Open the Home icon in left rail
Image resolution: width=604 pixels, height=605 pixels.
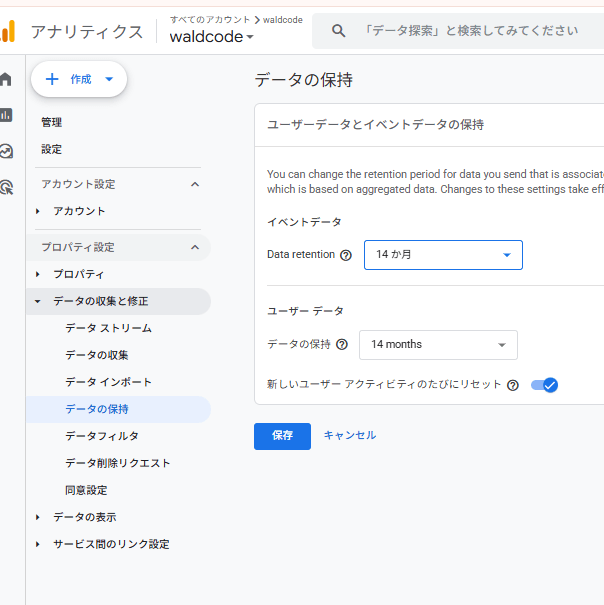click(x=5, y=79)
